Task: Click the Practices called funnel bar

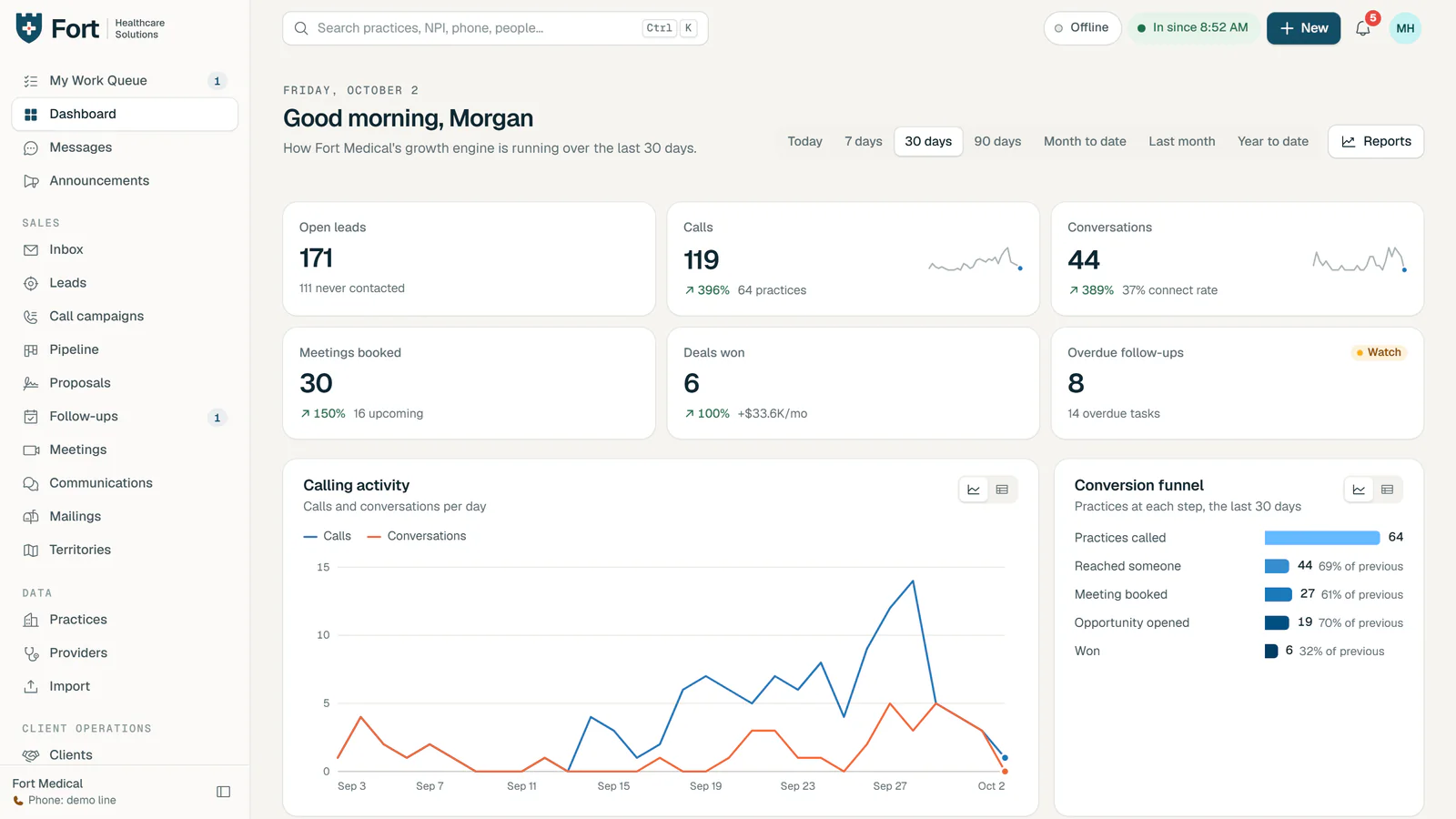Action: 1321,538
